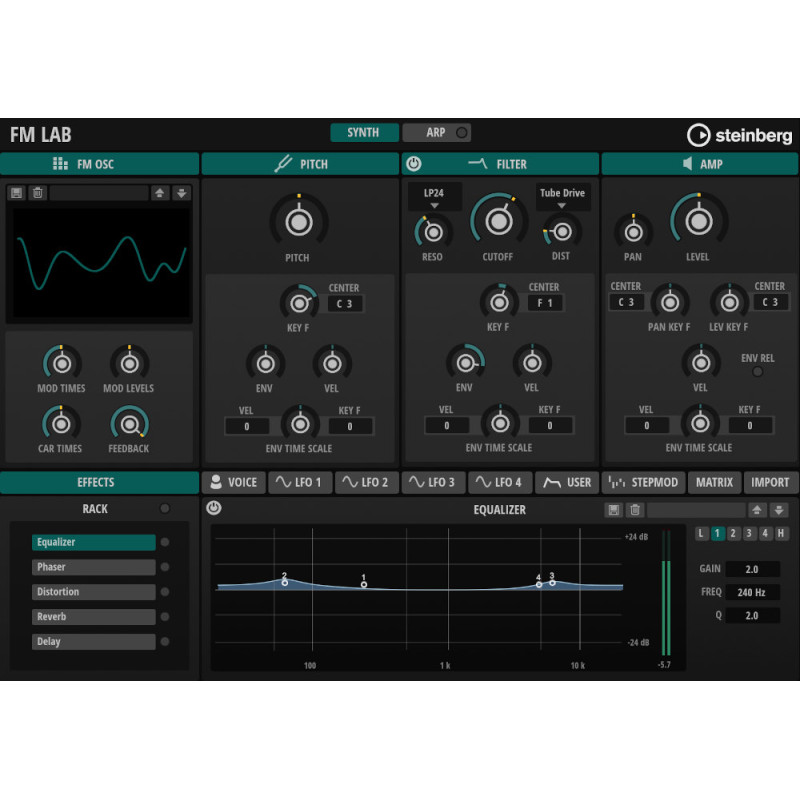The image size is (800, 800).
Task: Enable the Distortion effect LED
Action: click(x=165, y=592)
